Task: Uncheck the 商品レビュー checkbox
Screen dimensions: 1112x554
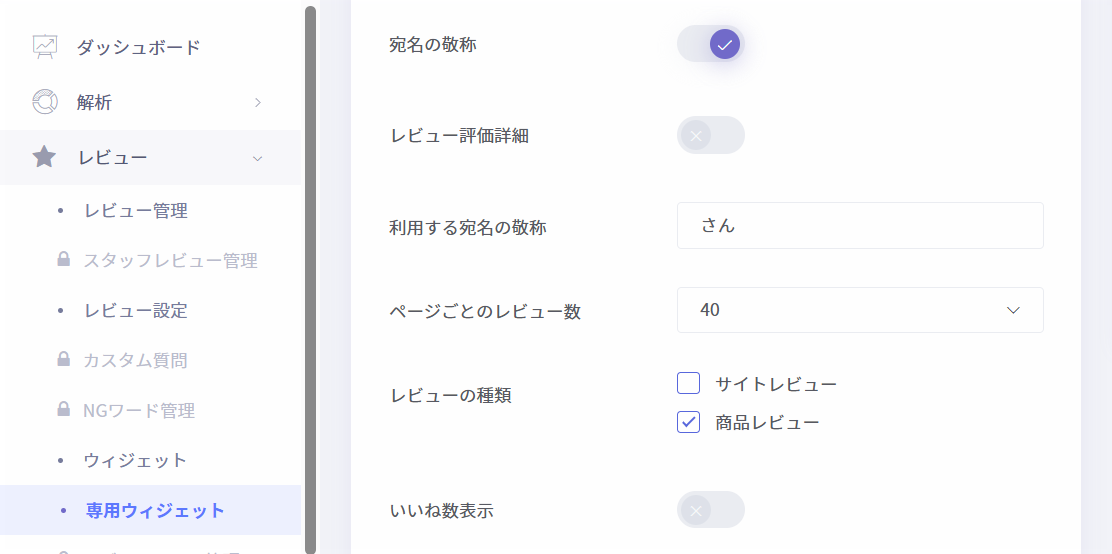Action: (x=689, y=422)
